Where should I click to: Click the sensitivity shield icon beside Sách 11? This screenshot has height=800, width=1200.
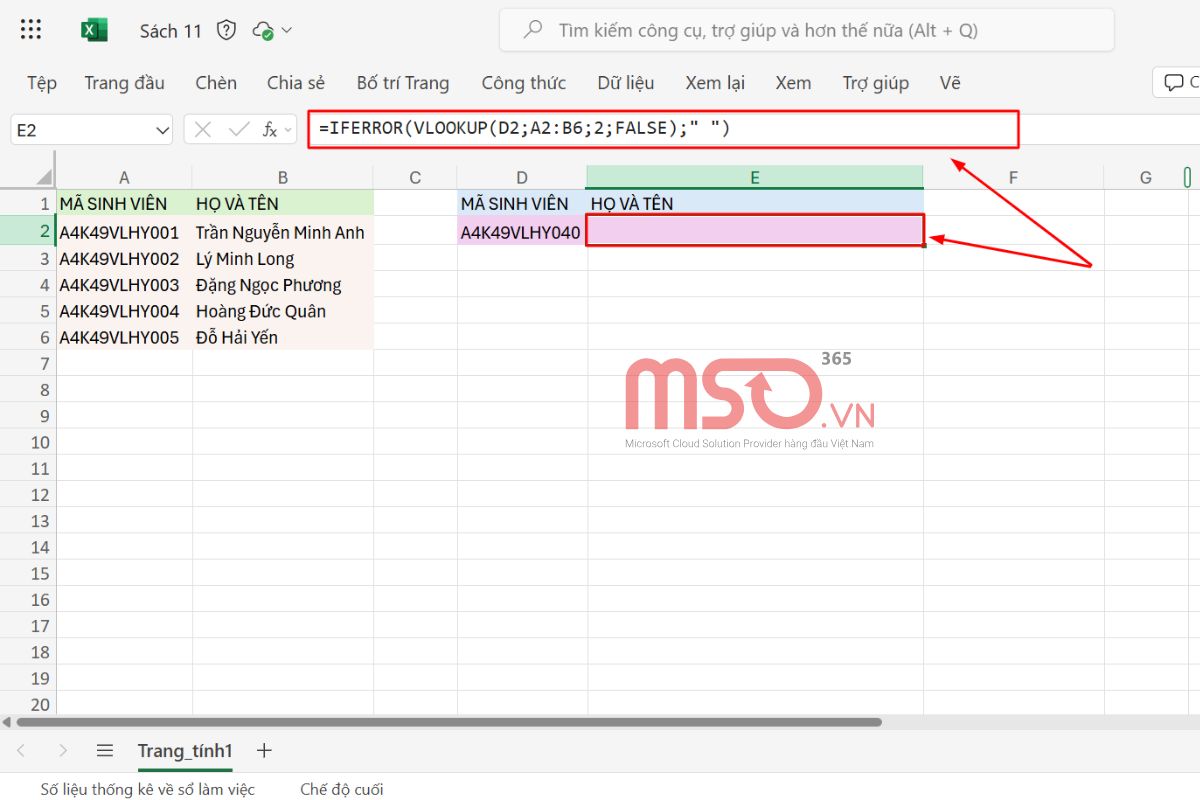pyautogui.click(x=227, y=31)
